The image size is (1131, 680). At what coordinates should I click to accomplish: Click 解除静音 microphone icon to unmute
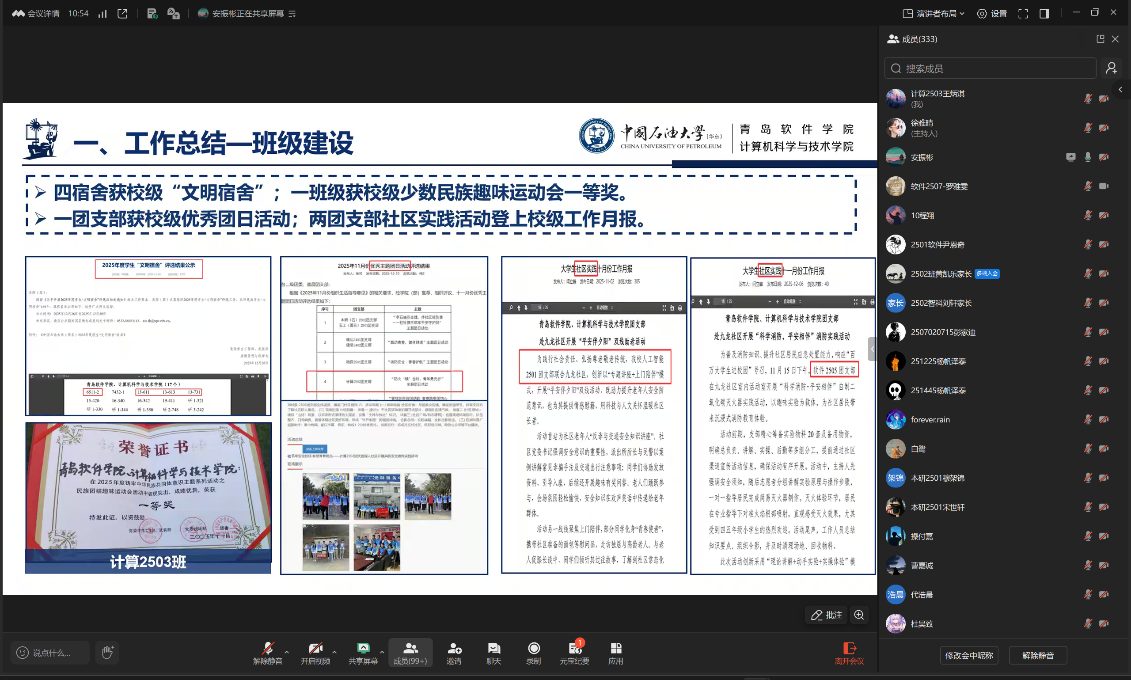coord(268,648)
